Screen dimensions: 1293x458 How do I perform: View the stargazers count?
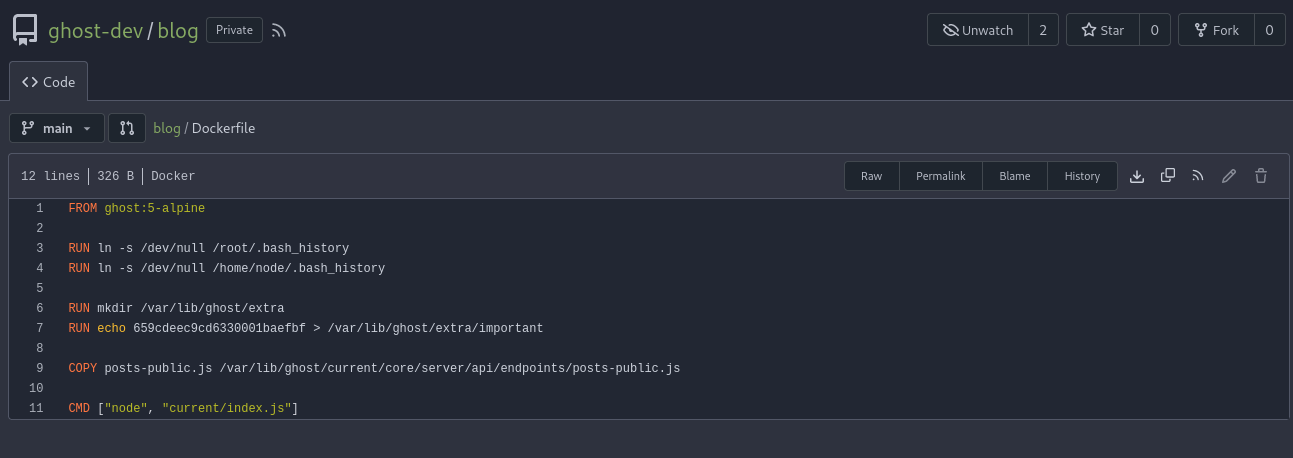coord(1154,30)
